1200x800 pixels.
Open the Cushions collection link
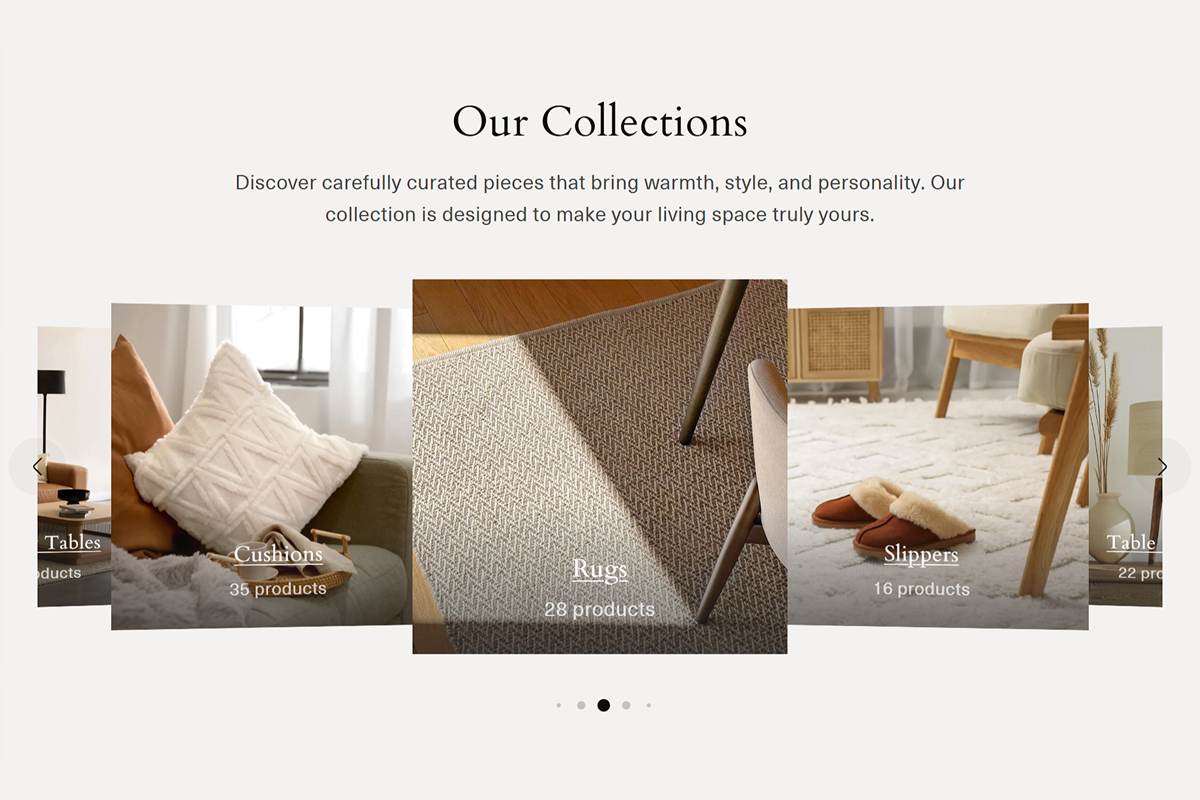tap(278, 553)
